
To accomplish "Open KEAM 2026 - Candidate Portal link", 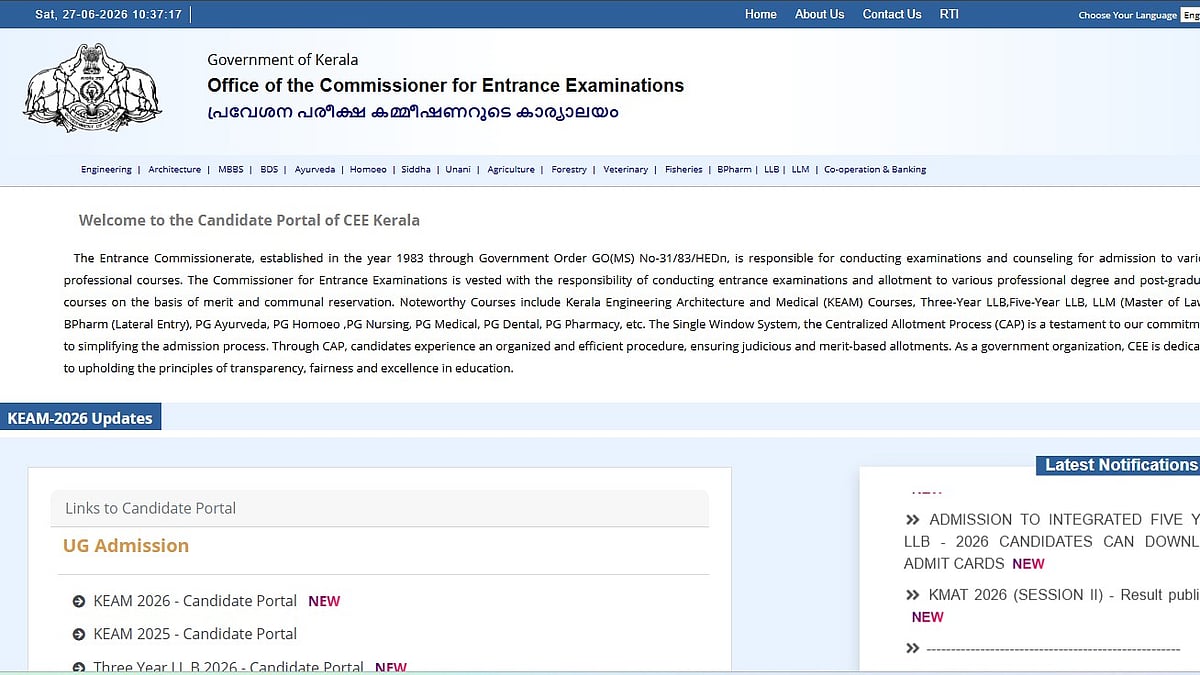I will click(195, 601).
